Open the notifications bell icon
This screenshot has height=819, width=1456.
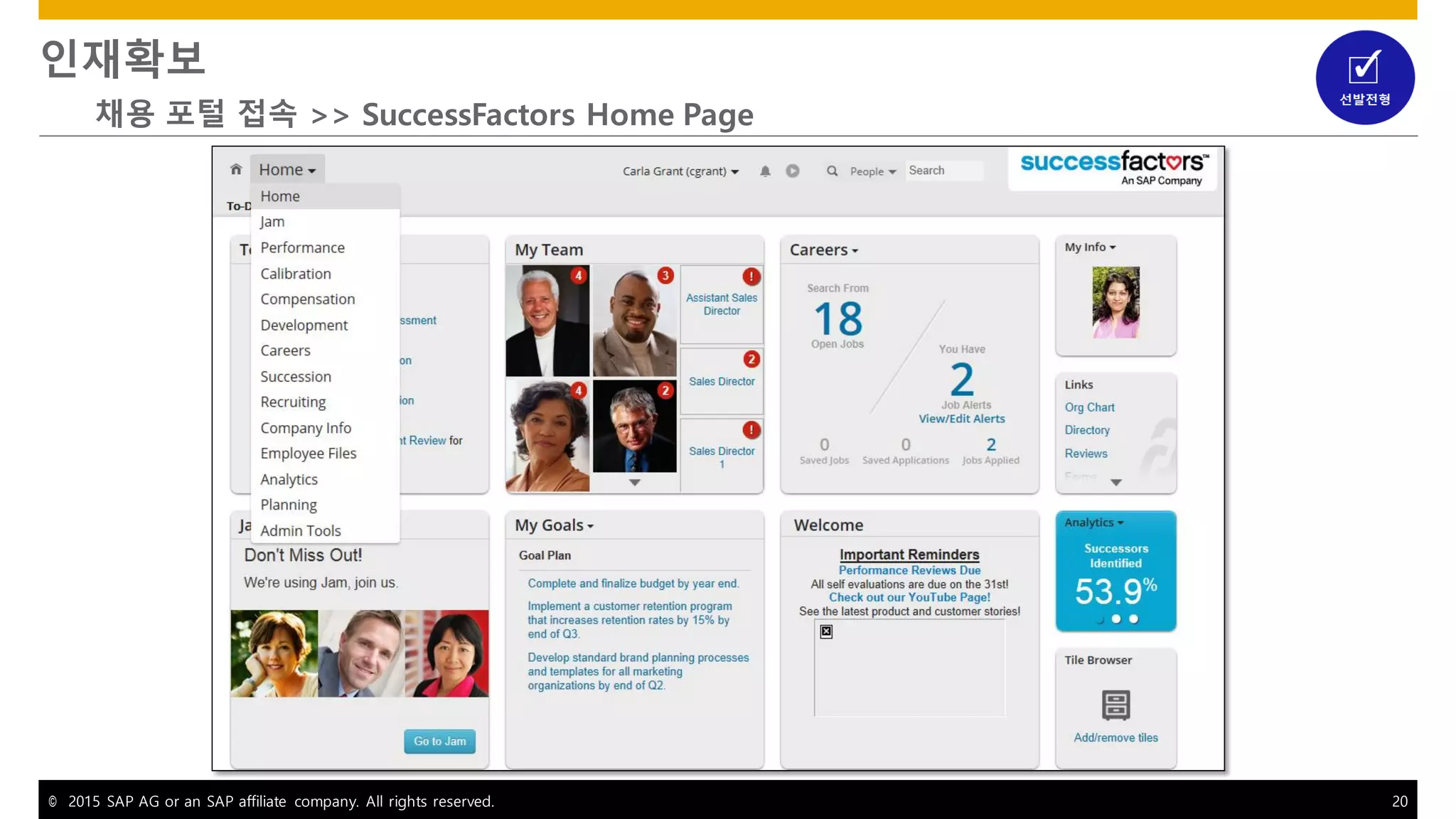coord(765,171)
